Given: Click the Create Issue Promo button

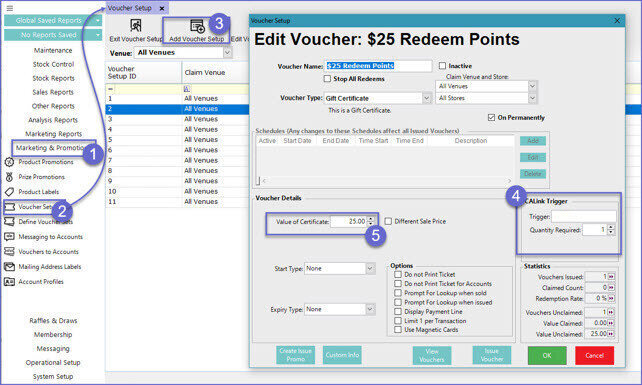Looking at the screenshot, I should point(296,355).
